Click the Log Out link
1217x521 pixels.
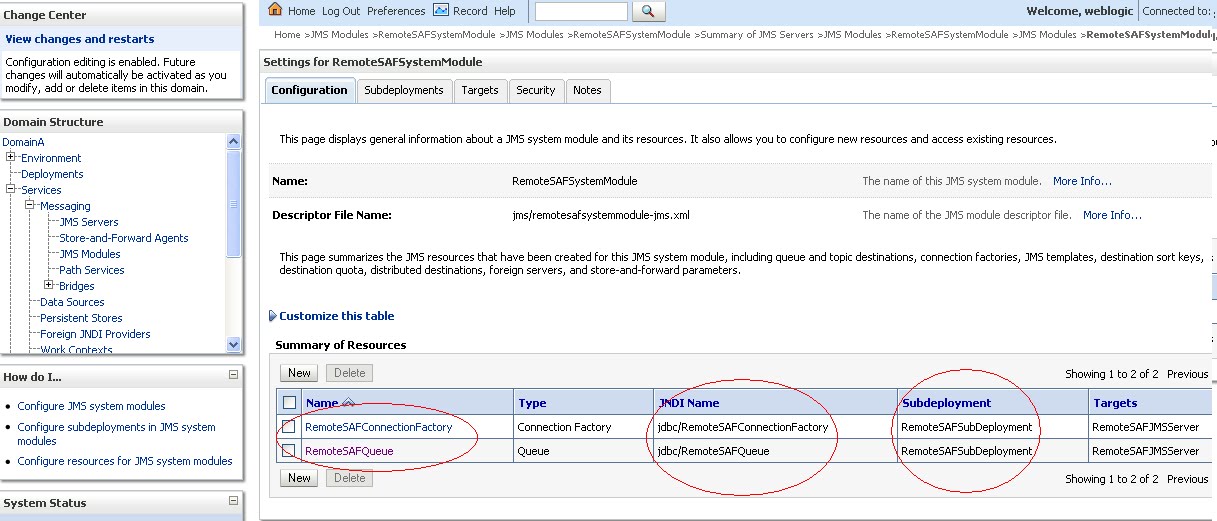pos(341,11)
